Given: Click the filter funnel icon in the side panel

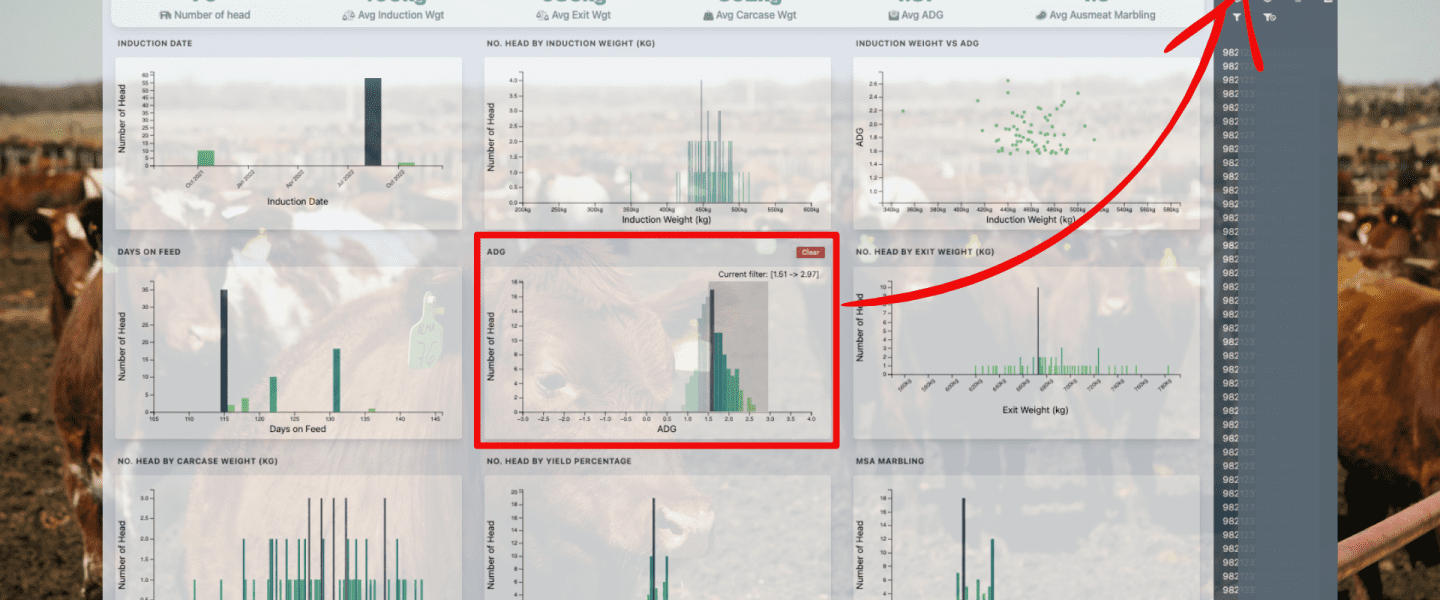Looking at the screenshot, I should coord(1237,18).
